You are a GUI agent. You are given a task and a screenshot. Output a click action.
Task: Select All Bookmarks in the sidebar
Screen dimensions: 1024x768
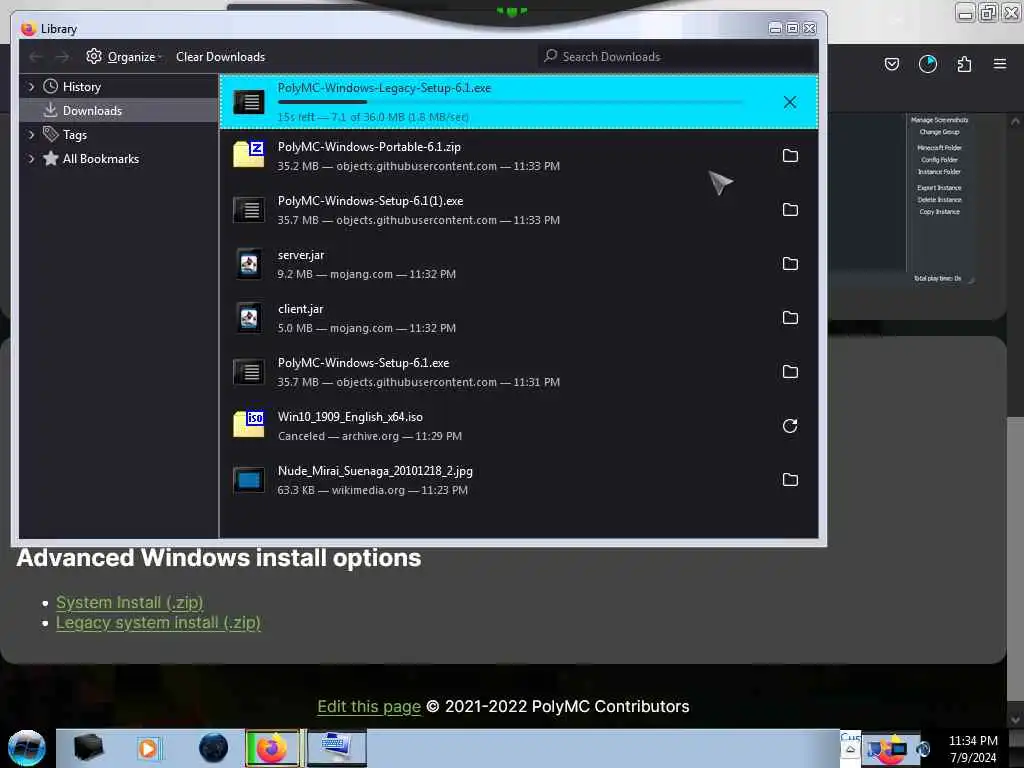[x=101, y=159]
